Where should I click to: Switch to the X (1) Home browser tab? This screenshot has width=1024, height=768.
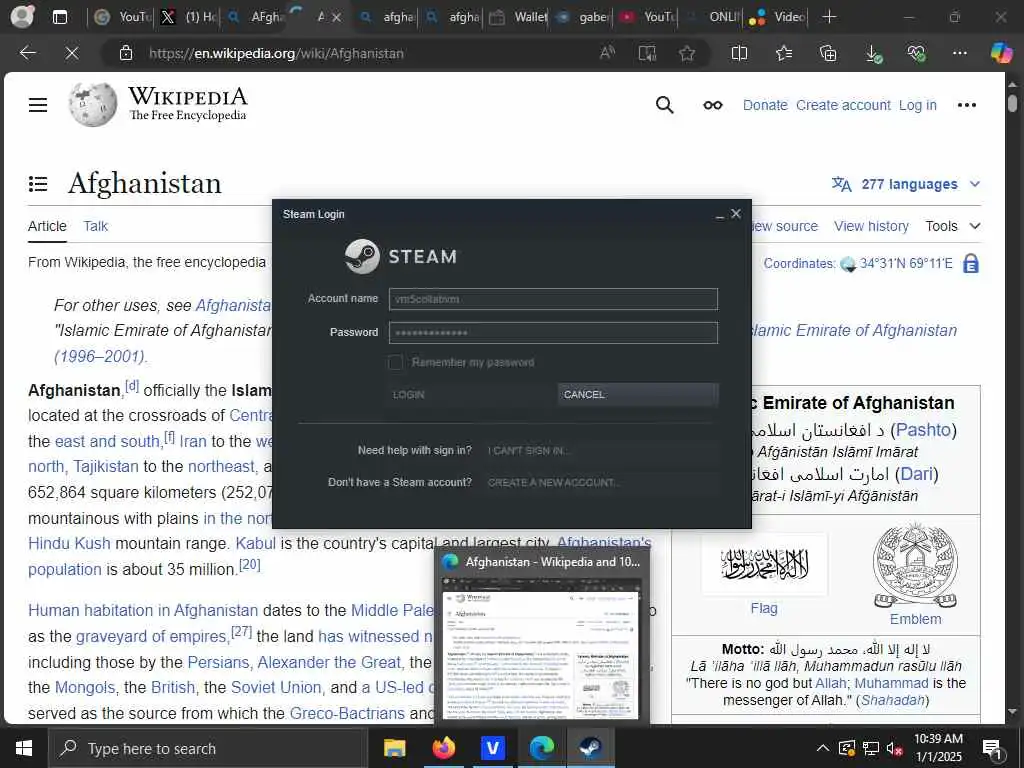coord(188,17)
